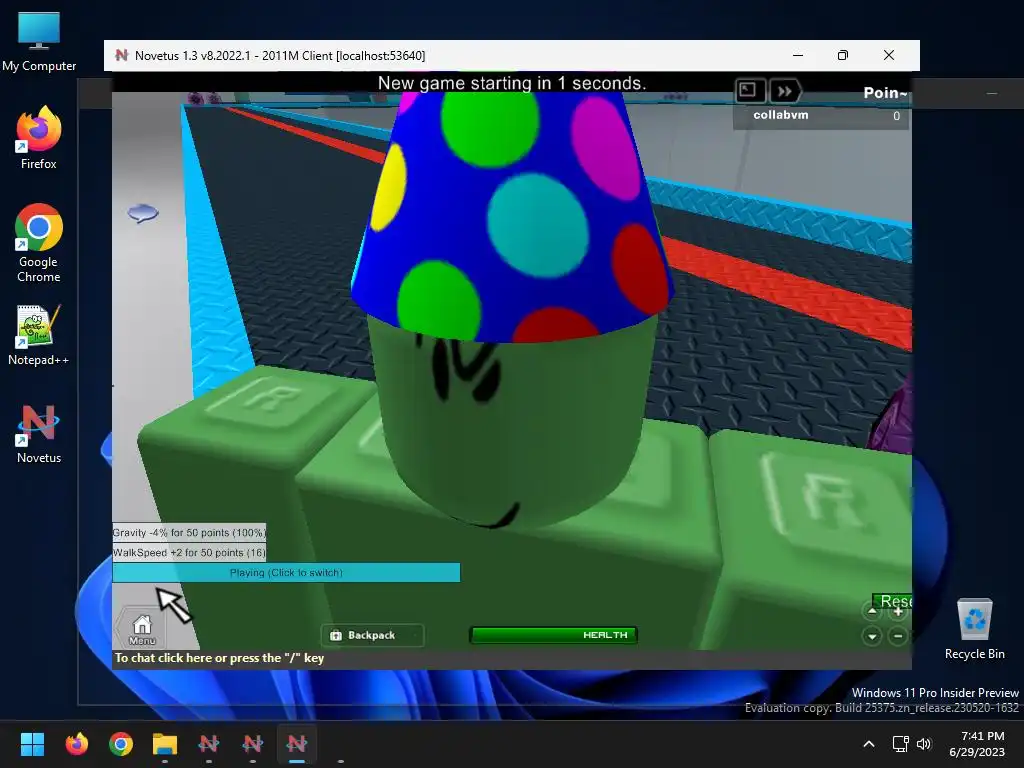Open Google Chrome desktop shortcut
This screenshot has height=768, width=1024.
point(39,243)
